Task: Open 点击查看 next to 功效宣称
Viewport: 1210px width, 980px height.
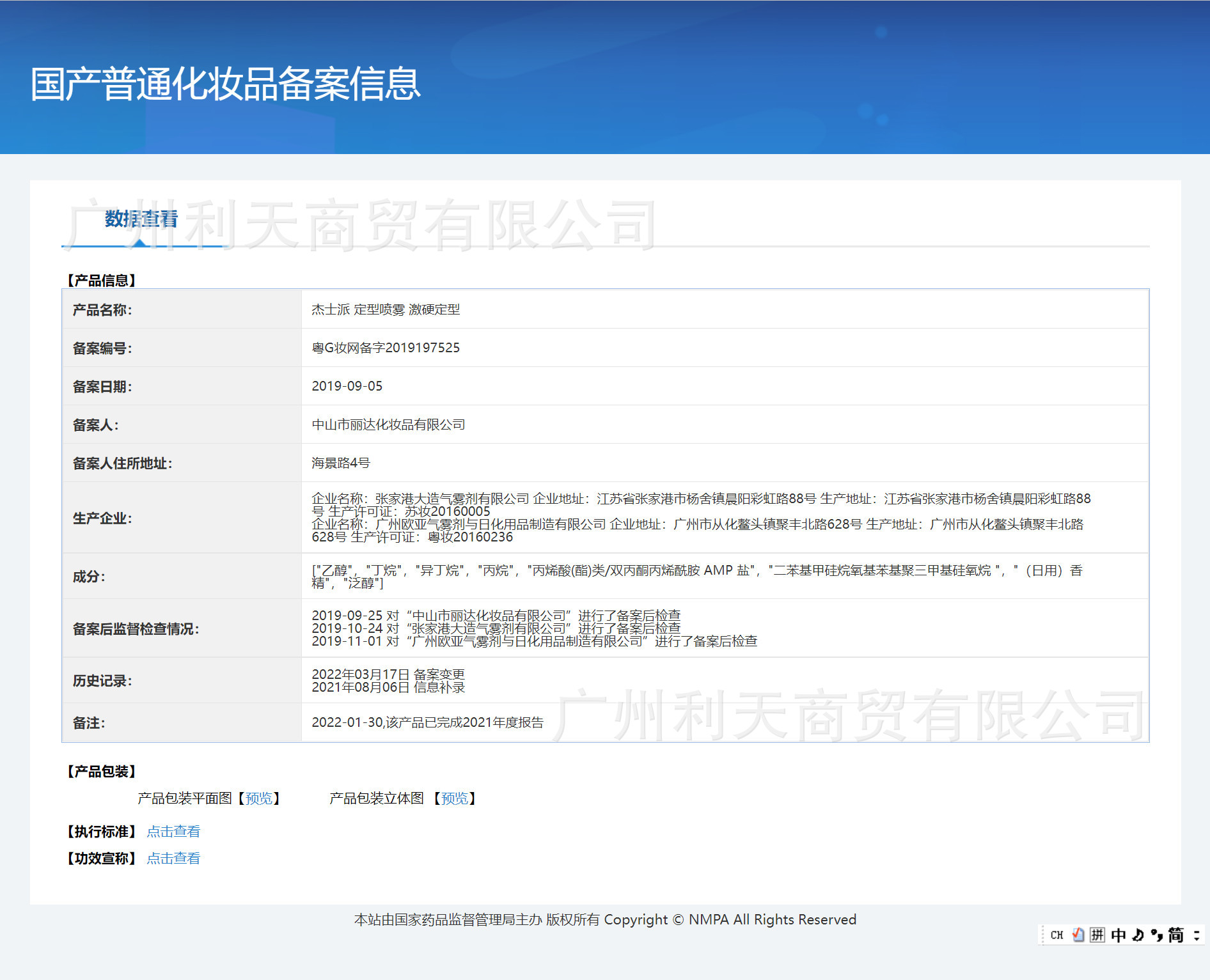Action: pyautogui.click(x=173, y=859)
